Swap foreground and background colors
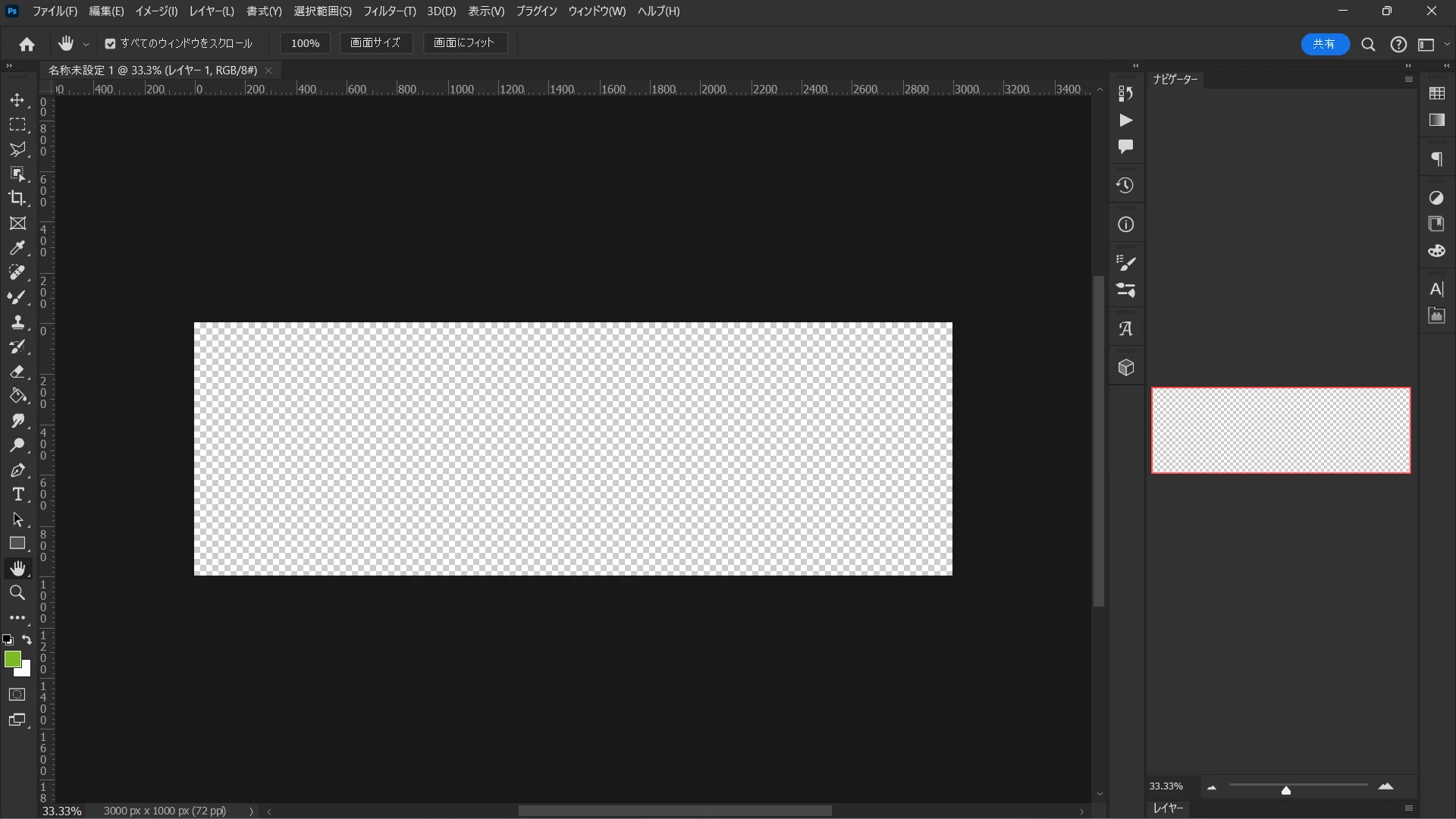 [27, 640]
